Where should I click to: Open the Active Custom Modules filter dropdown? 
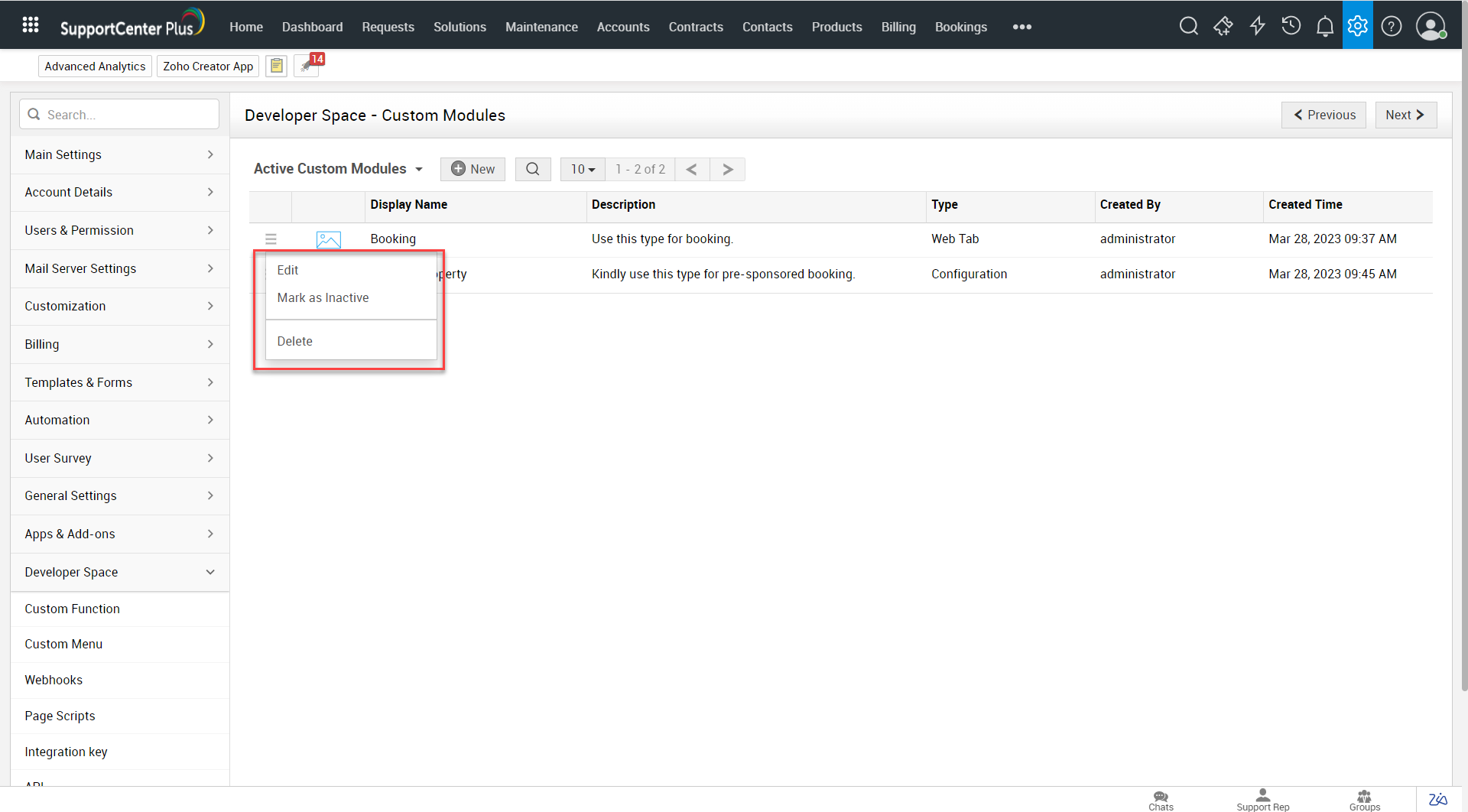(338, 169)
